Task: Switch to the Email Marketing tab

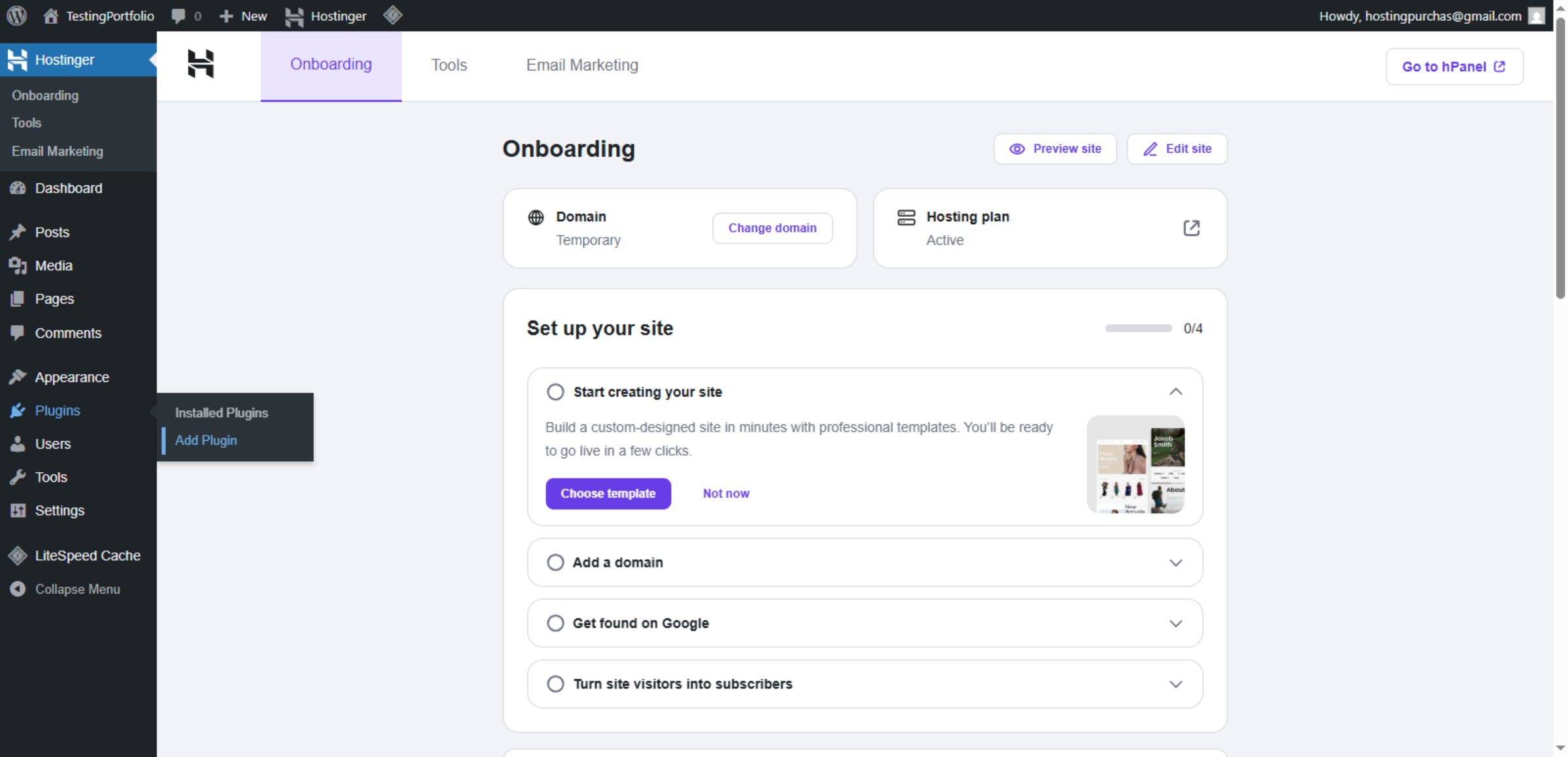Action: point(582,65)
